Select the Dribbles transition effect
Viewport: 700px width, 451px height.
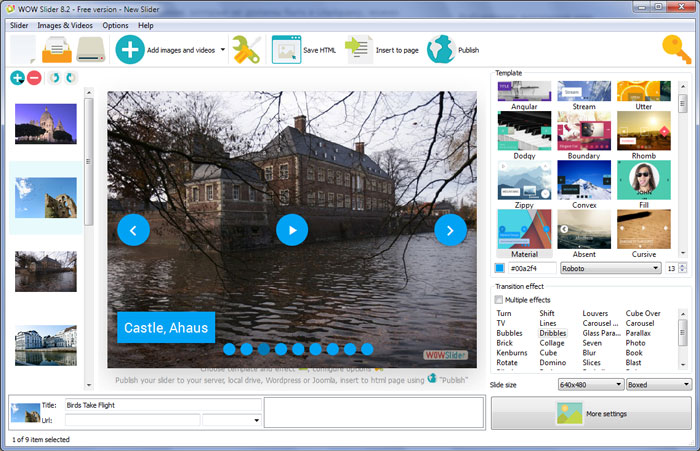pyautogui.click(x=553, y=333)
